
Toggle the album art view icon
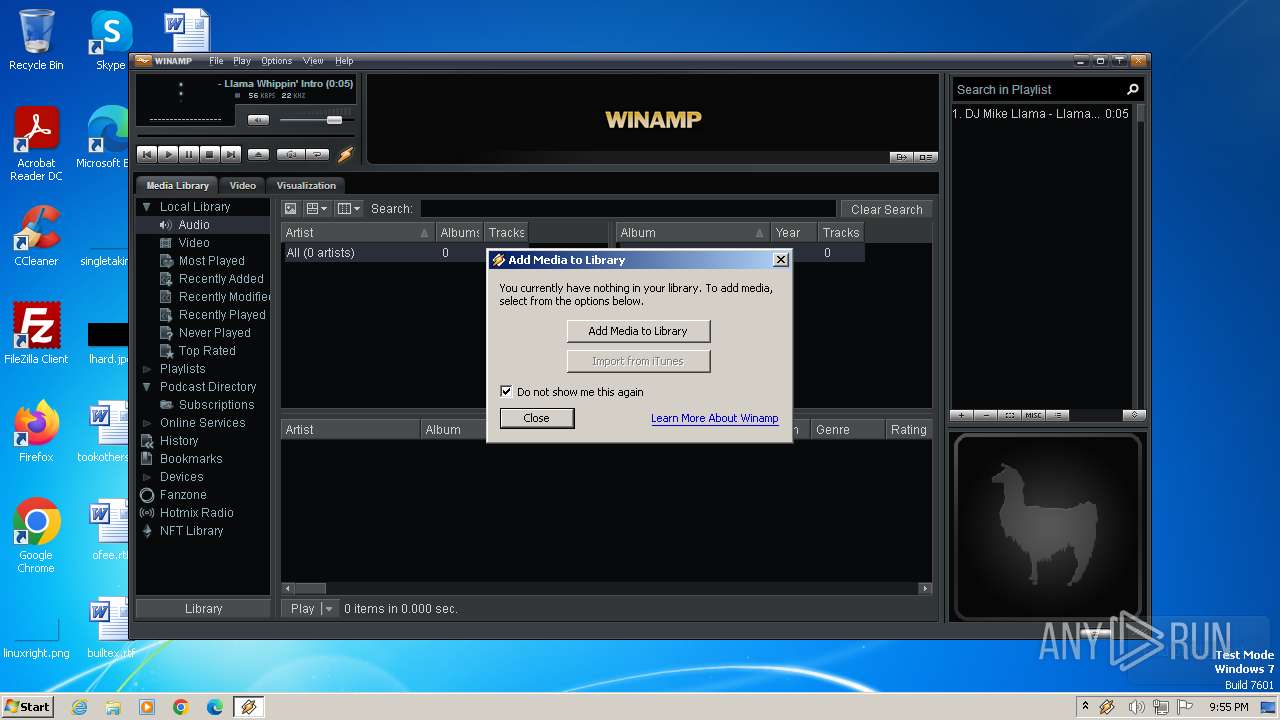pyautogui.click(x=290, y=209)
